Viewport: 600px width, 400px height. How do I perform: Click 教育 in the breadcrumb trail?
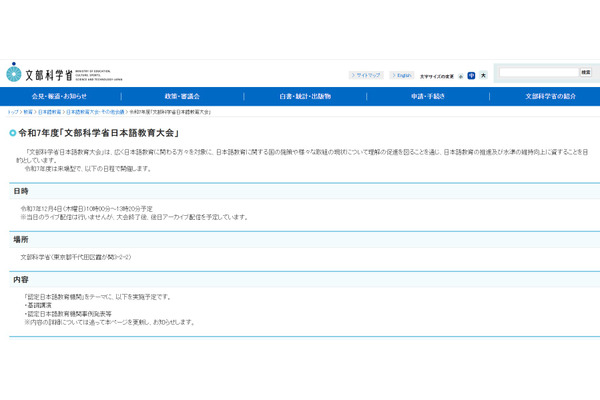pyautogui.click(x=28, y=112)
